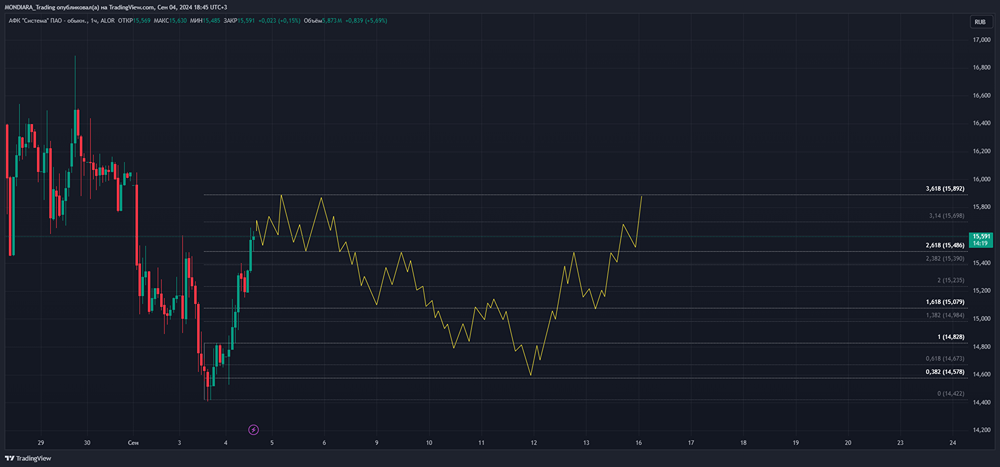
Task: Click the Объём 5,873 M volume value
Action: pyautogui.click(x=321, y=20)
